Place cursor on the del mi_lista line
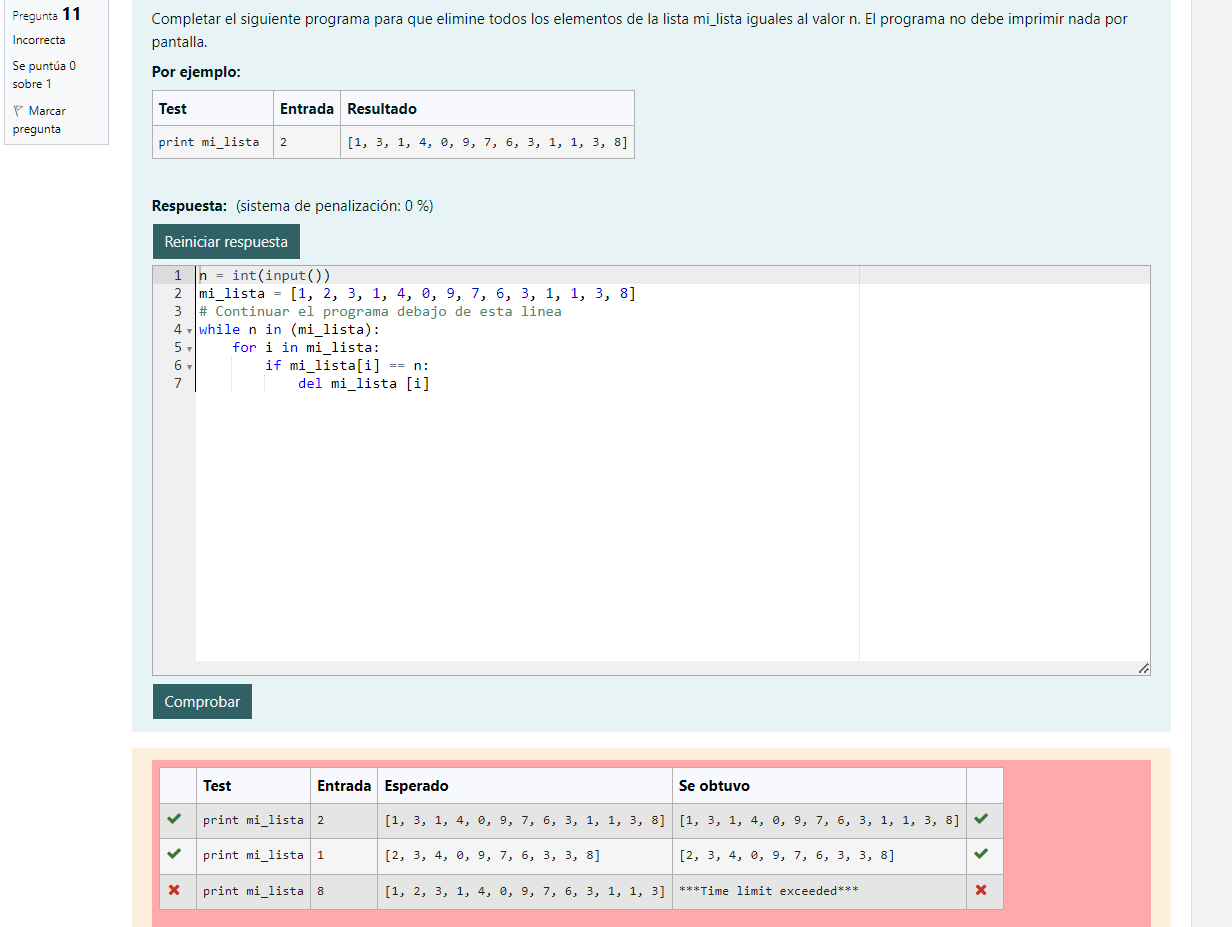The width and height of the screenshot is (1232, 927). (364, 383)
